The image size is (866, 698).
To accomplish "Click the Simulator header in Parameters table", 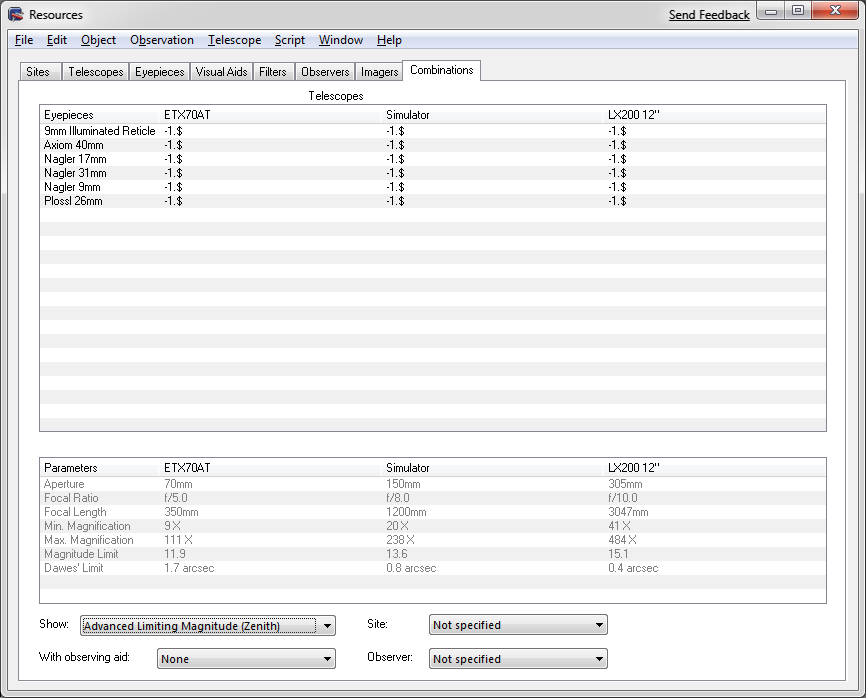I will click(x=493, y=468).
